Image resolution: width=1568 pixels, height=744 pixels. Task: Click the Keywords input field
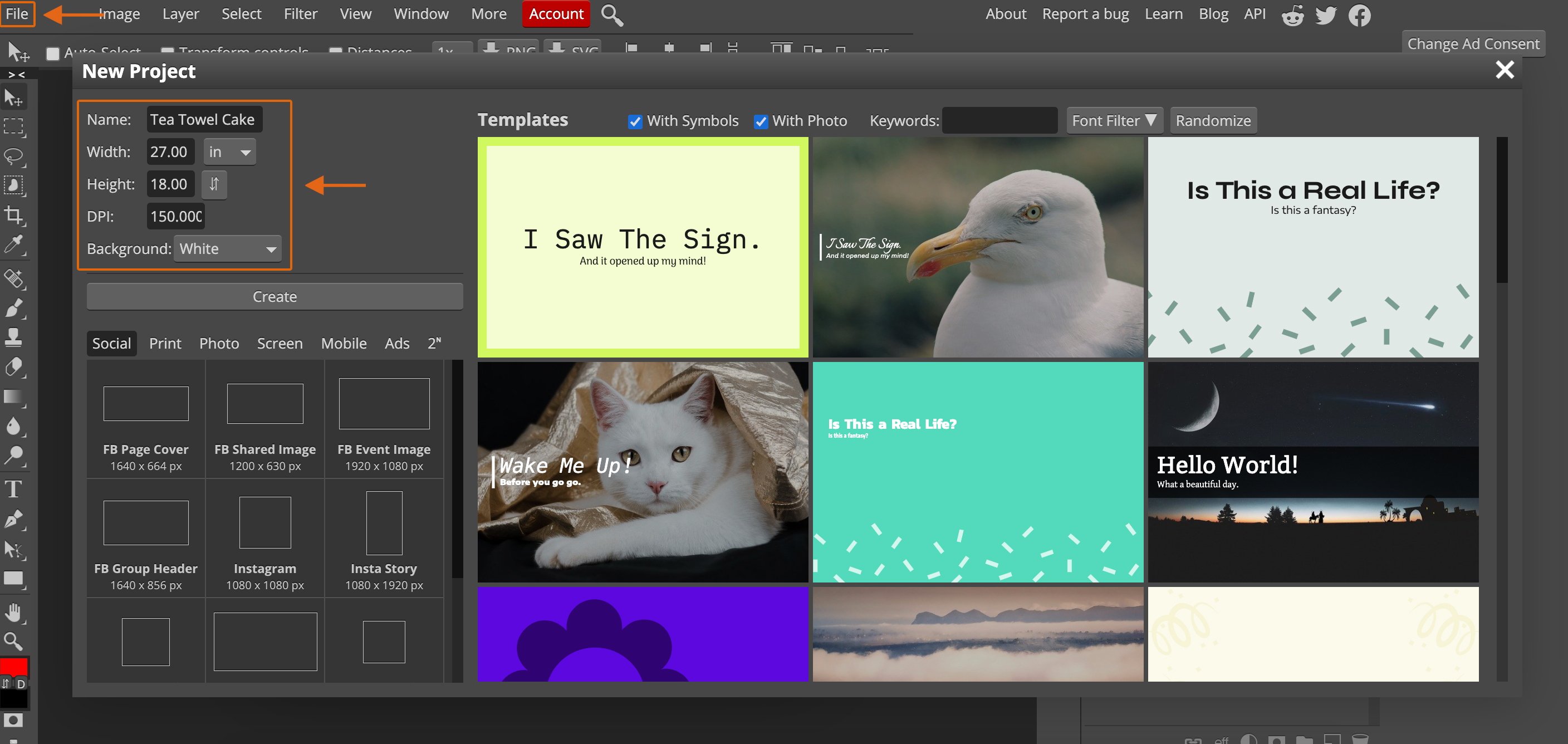pos(999,120)
